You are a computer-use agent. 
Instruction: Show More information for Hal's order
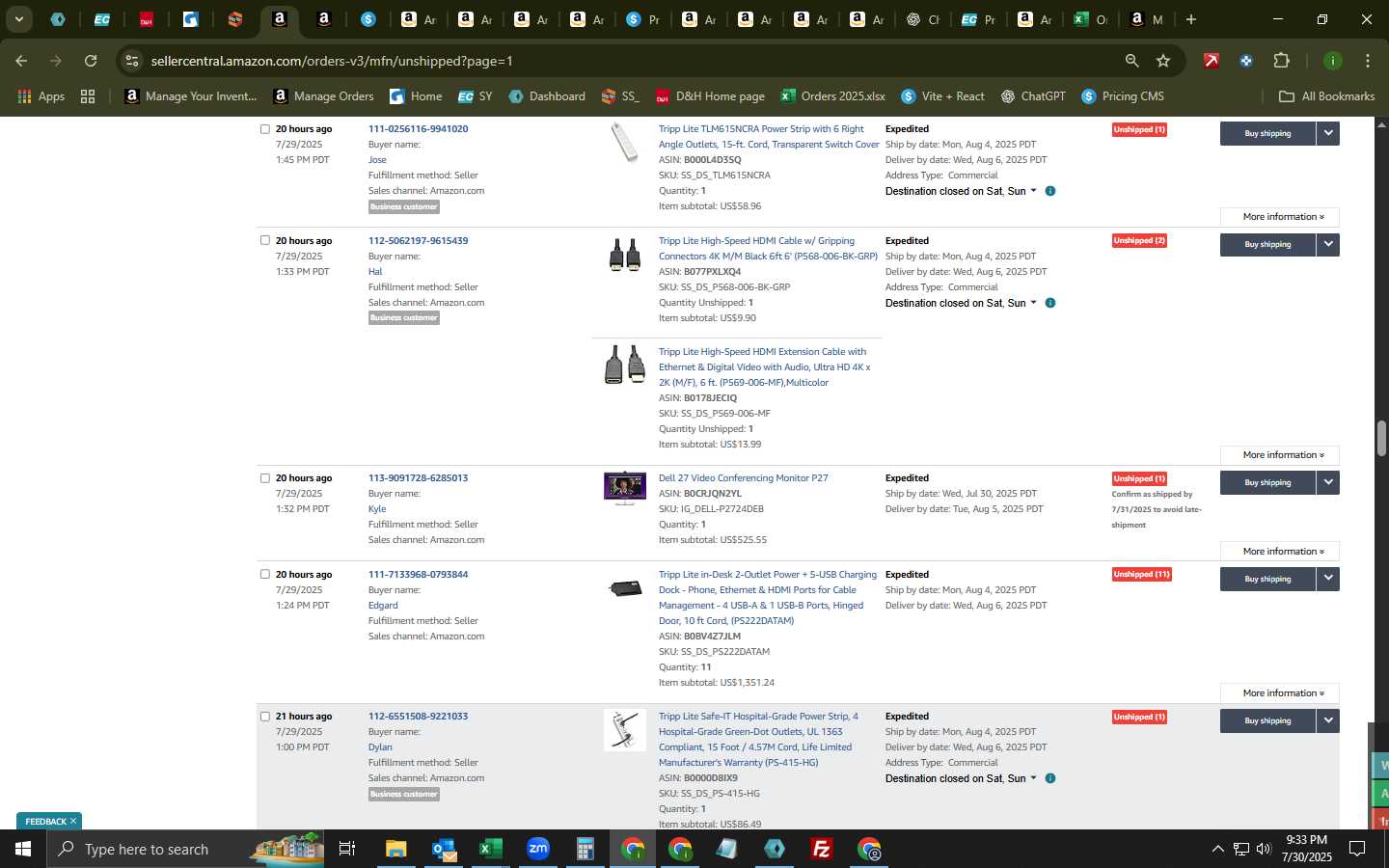[x=1279, y=455]
